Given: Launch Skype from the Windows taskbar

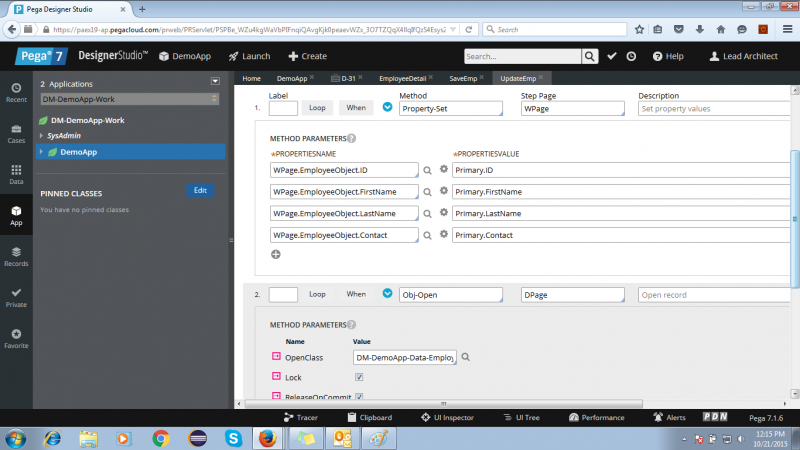Looking at the screenshot, I should [x=233, y=438].
